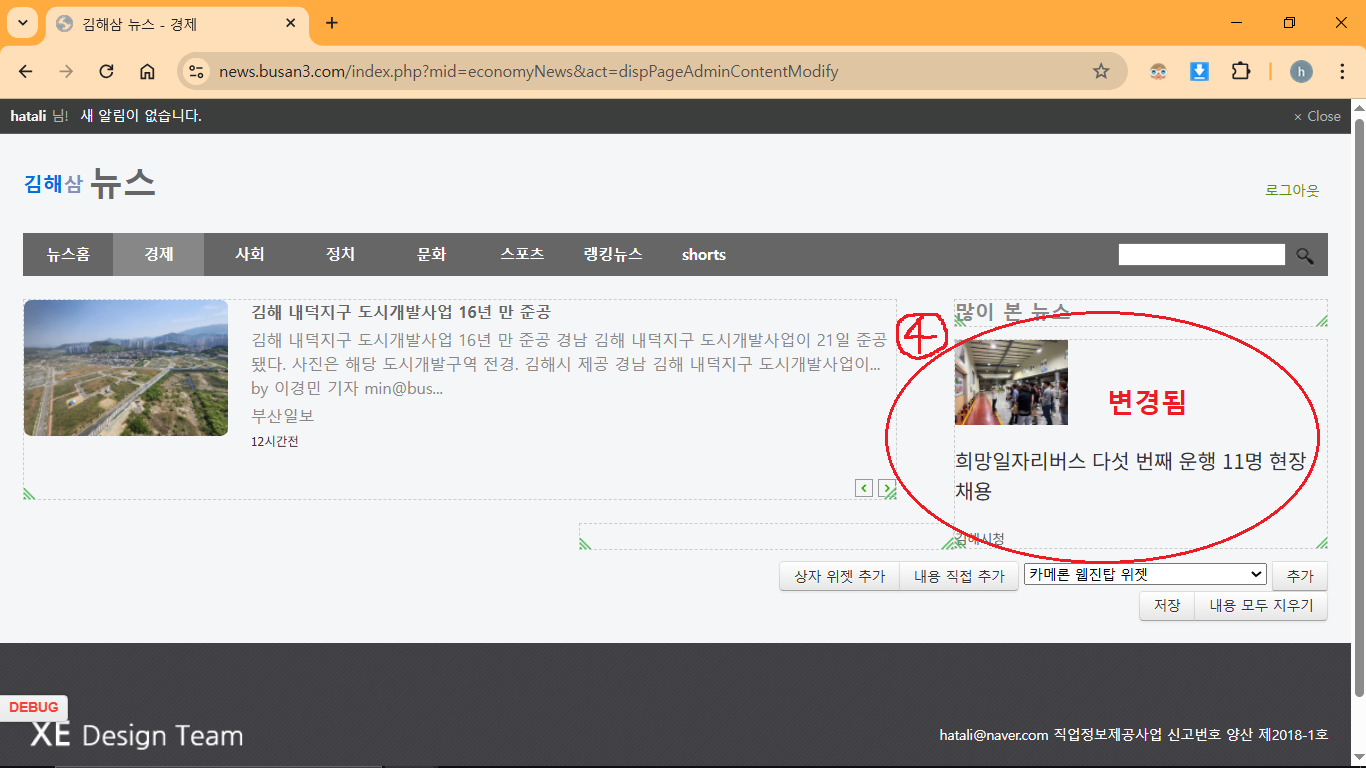Go to the browser home icon

[147, 71]
